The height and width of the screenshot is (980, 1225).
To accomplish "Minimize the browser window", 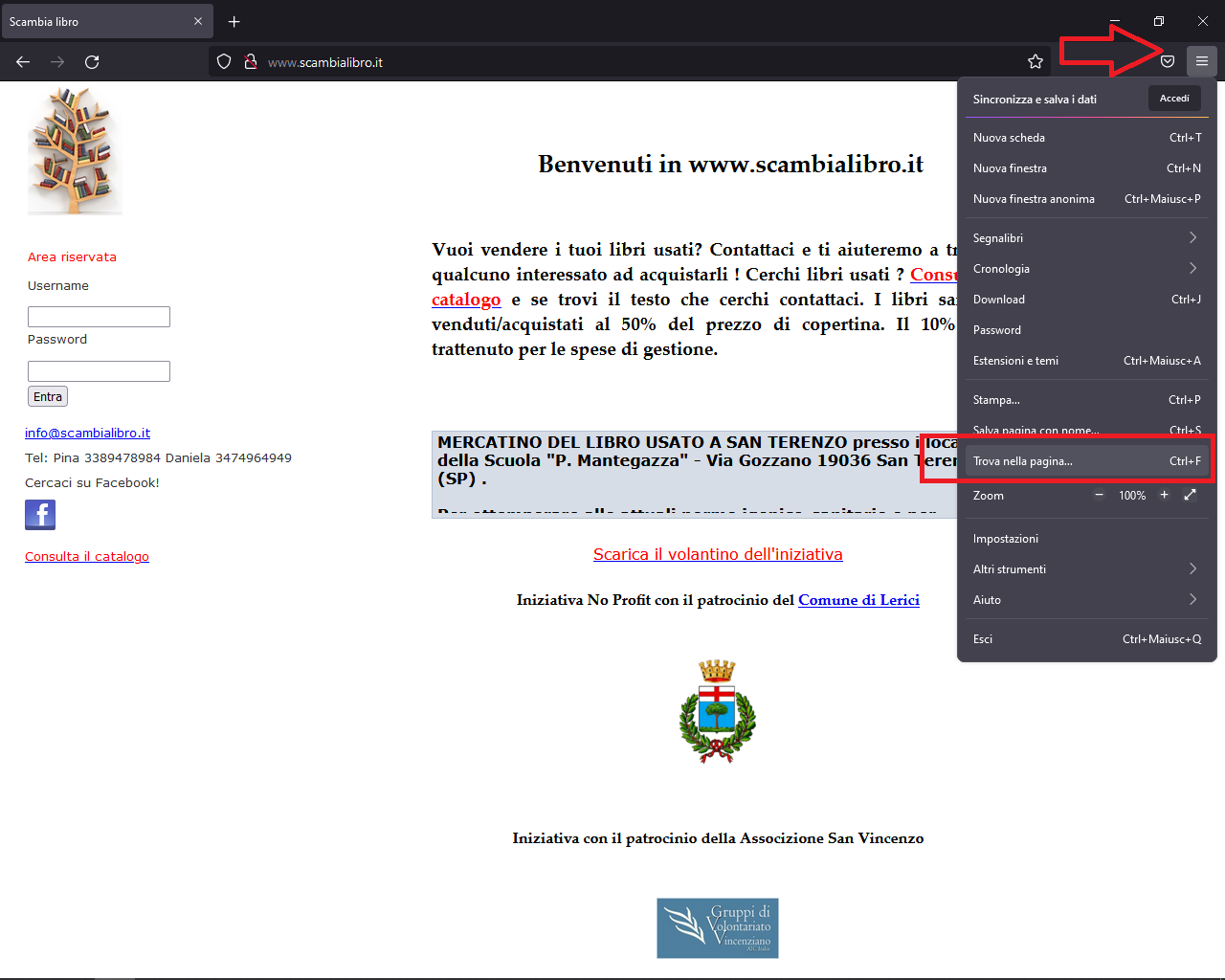I will tap(1115, 21).
